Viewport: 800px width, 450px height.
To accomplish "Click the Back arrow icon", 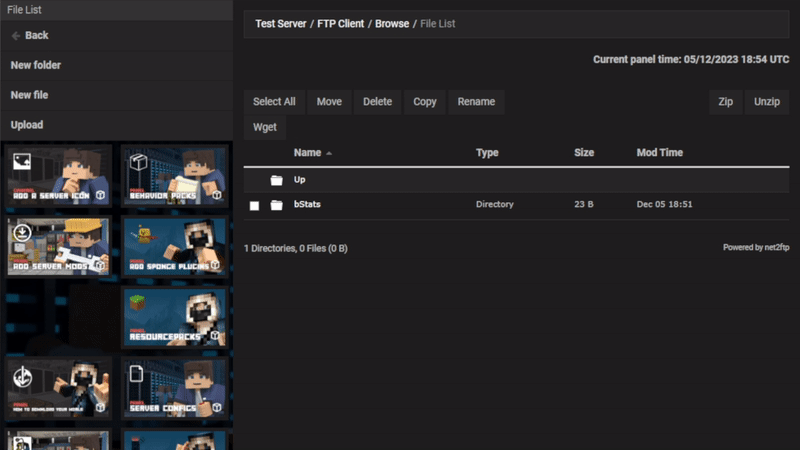I will tap(16, 36).
